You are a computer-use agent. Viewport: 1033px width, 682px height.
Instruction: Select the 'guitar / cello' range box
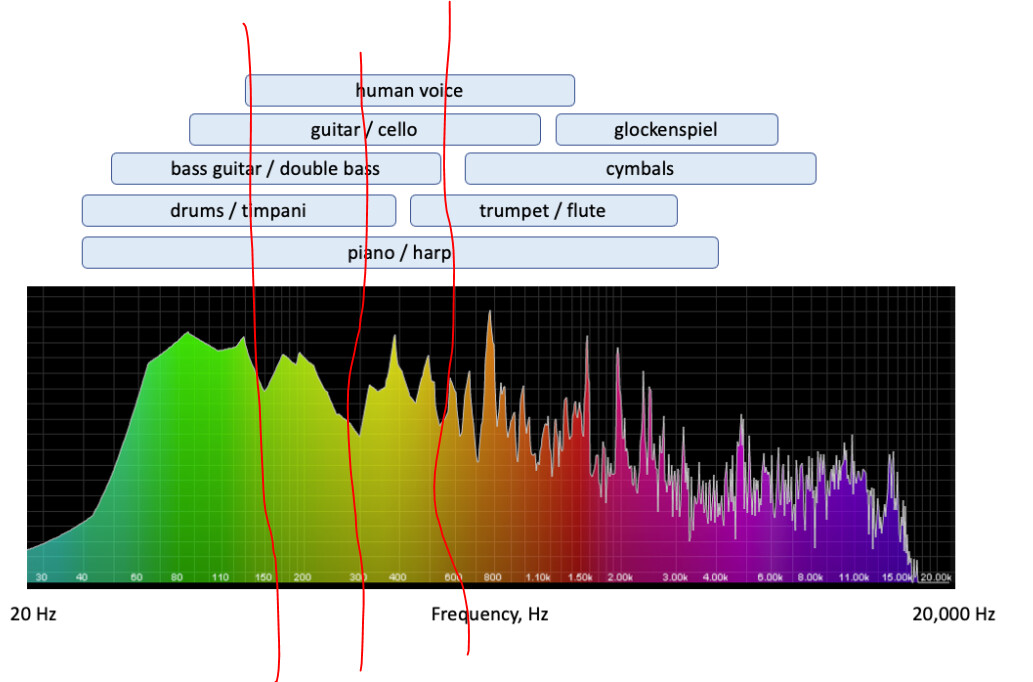(365, 129)
